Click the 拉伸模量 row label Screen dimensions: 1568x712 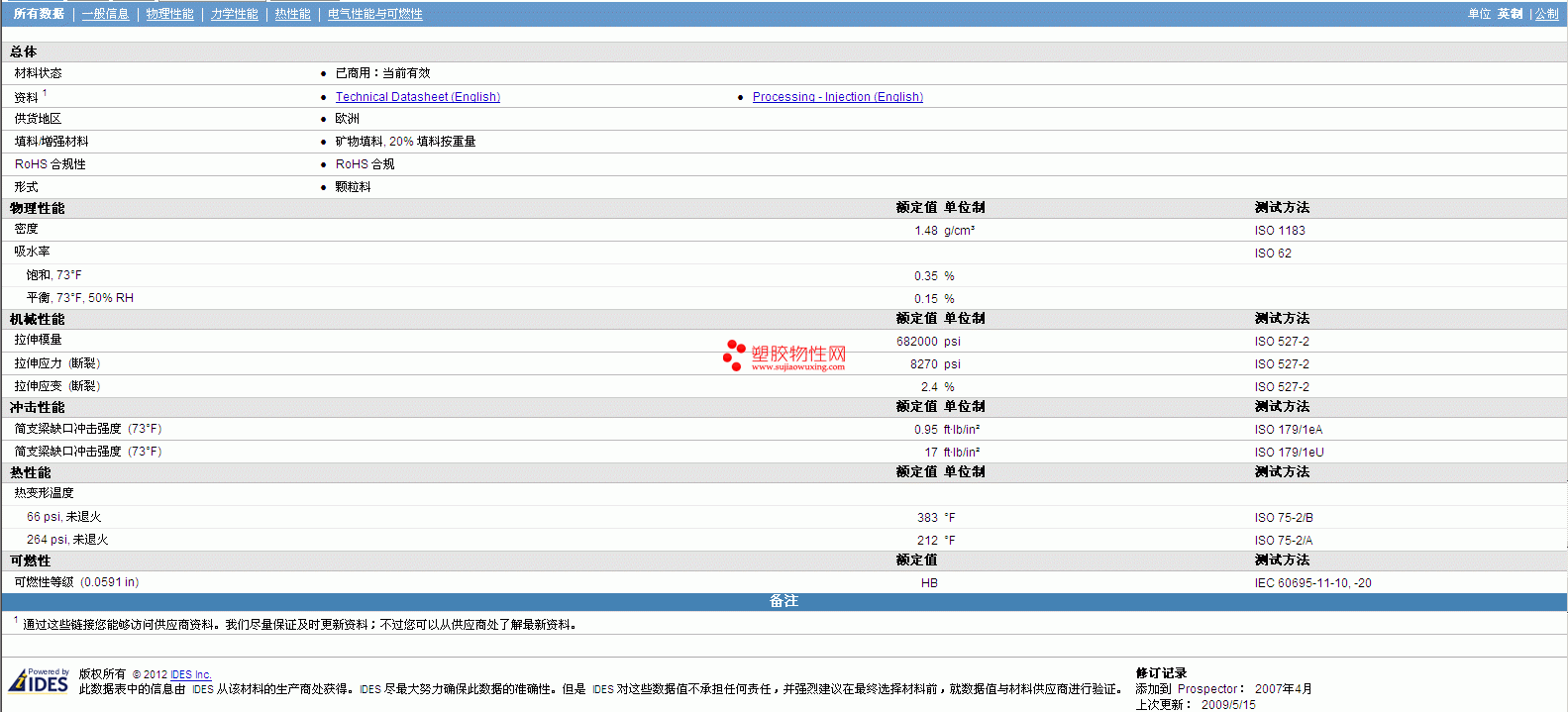click(38, 340)
